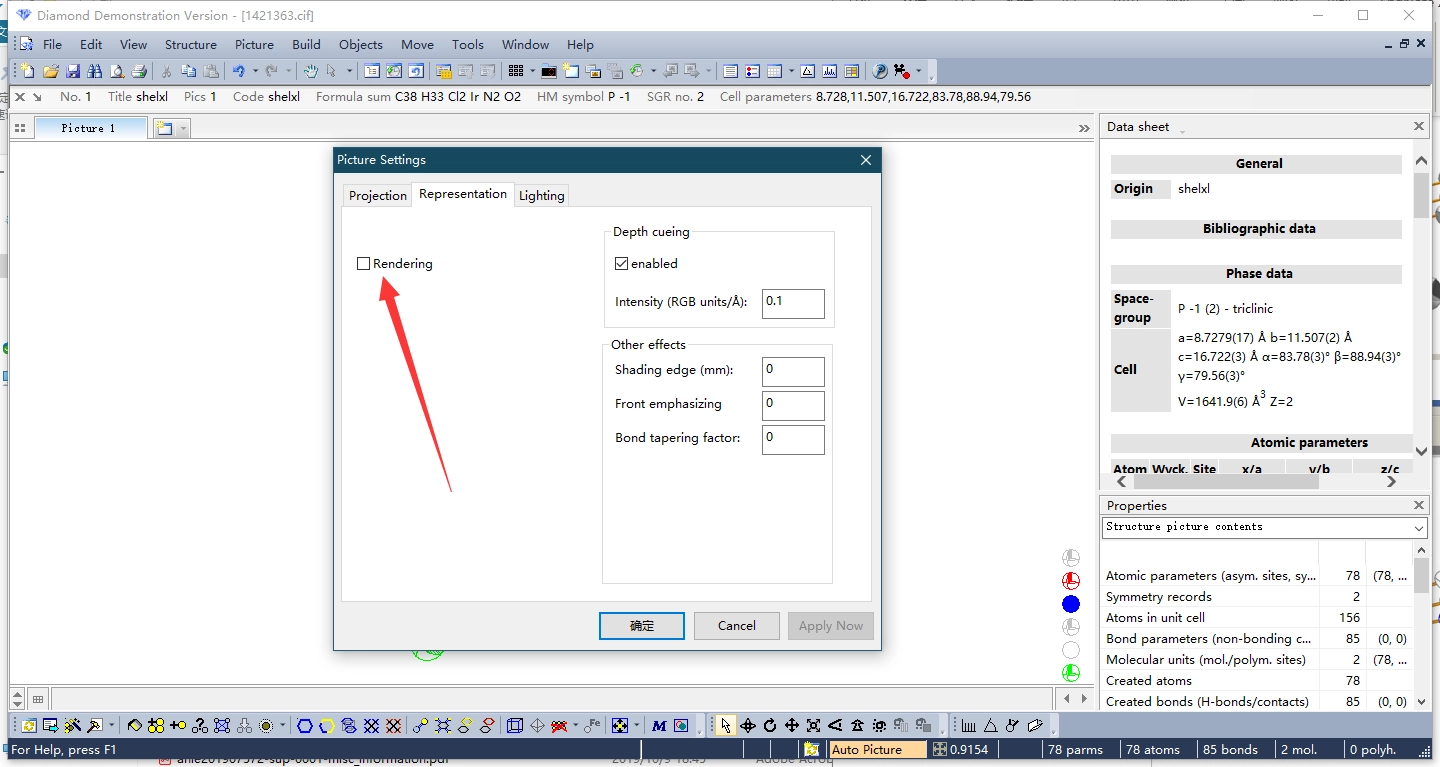The height and width of the screenshot is (767, 1440).
Task: Click the grid layout icon in toolbar
Action: point(516,71)
